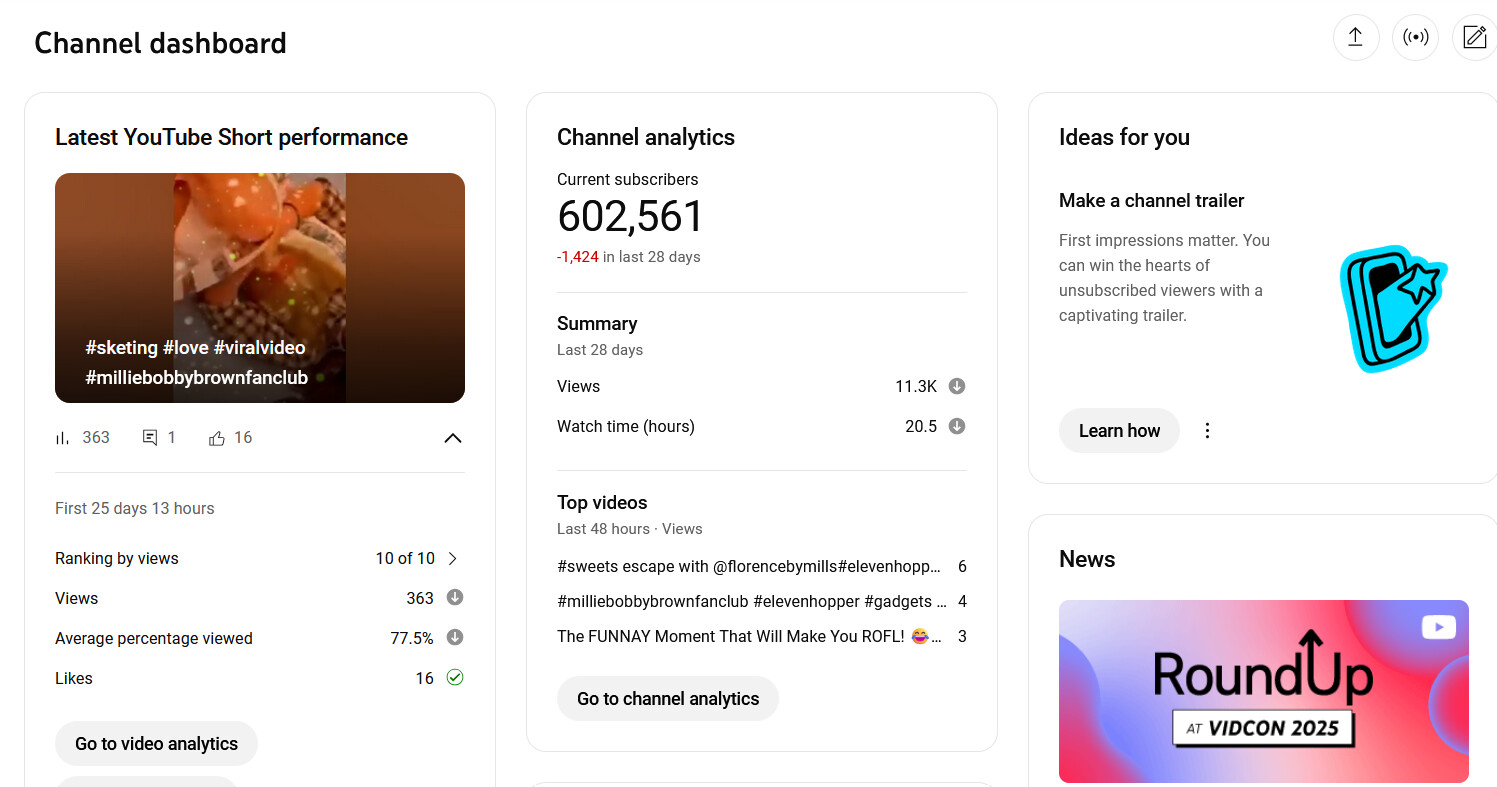This screenshot has width=1497, height=787.
Task: Click the 'Ranking by views' row label
Action: (x=117, y=558)
